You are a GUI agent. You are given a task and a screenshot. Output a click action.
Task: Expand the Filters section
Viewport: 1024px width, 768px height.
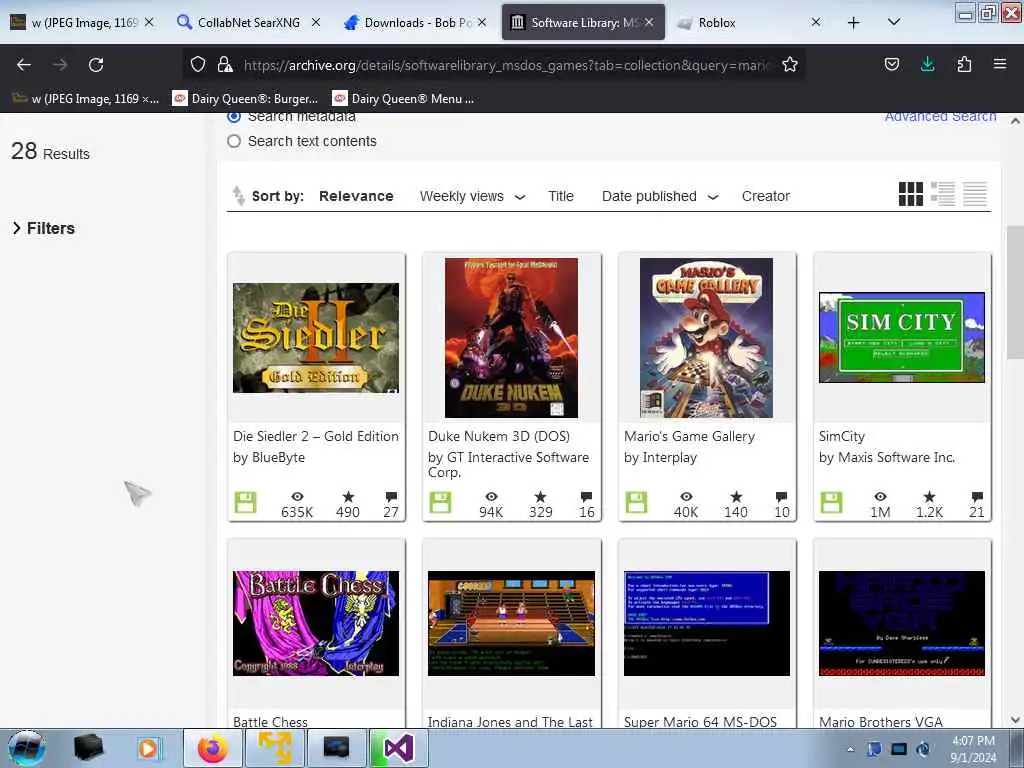coord(44,228)
